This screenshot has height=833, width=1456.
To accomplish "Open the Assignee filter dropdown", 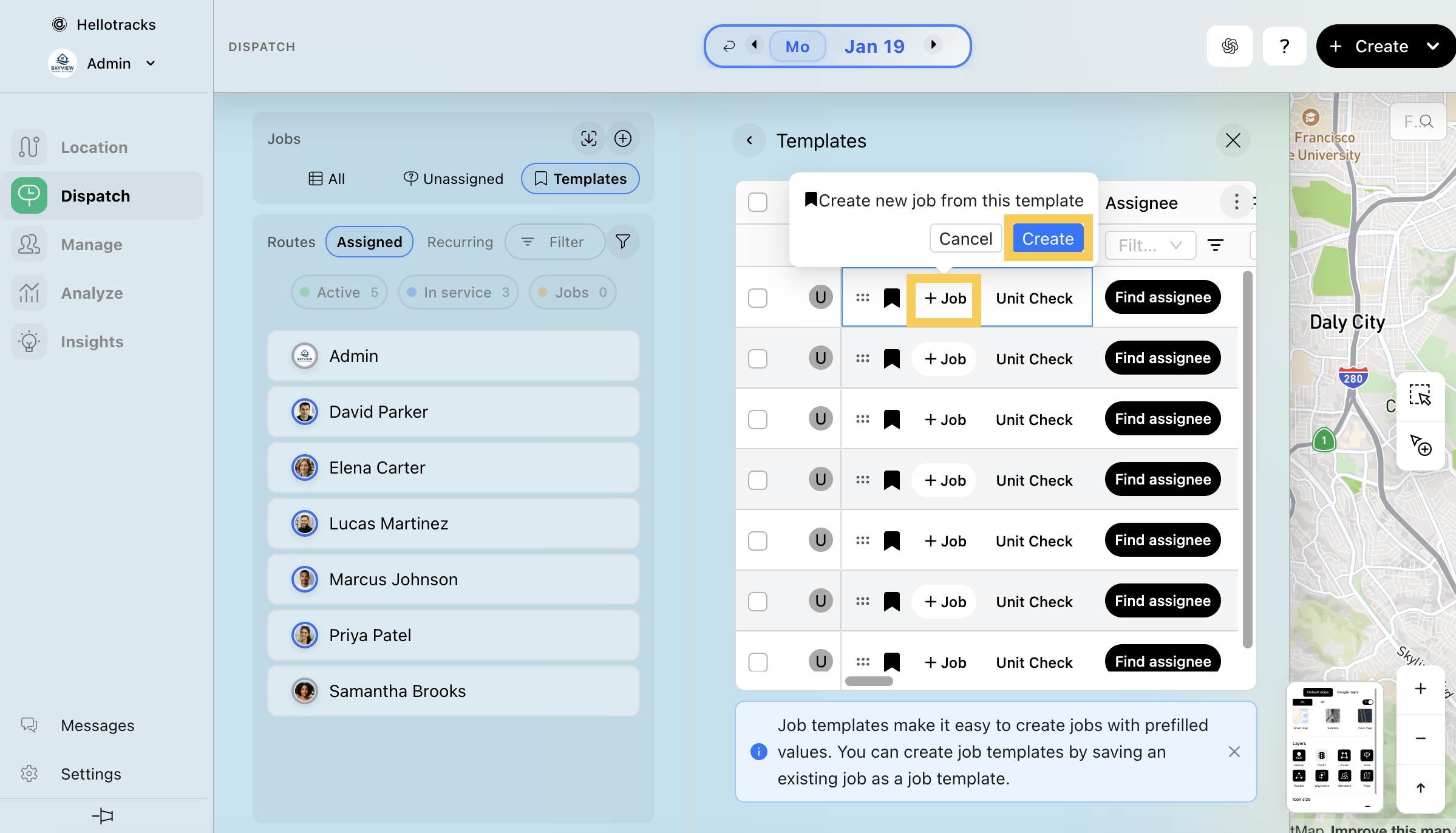I will click(x=1150, y=245).
